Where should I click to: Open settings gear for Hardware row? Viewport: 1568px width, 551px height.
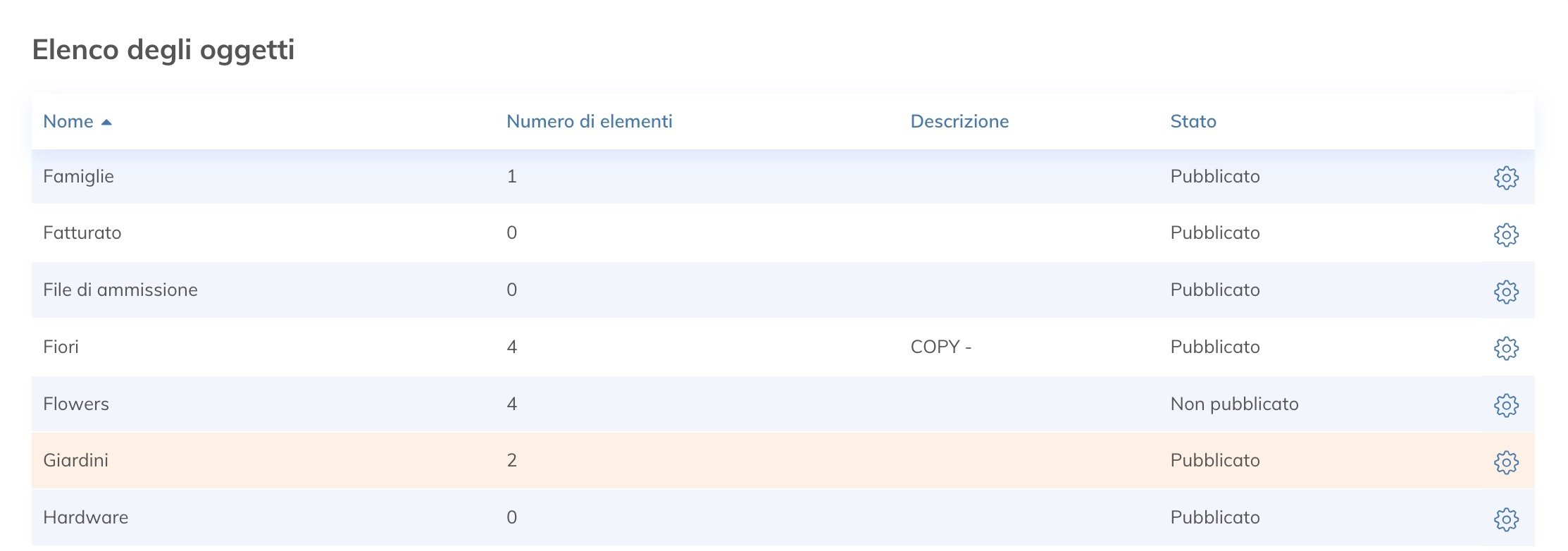[x=1505, y=518]
